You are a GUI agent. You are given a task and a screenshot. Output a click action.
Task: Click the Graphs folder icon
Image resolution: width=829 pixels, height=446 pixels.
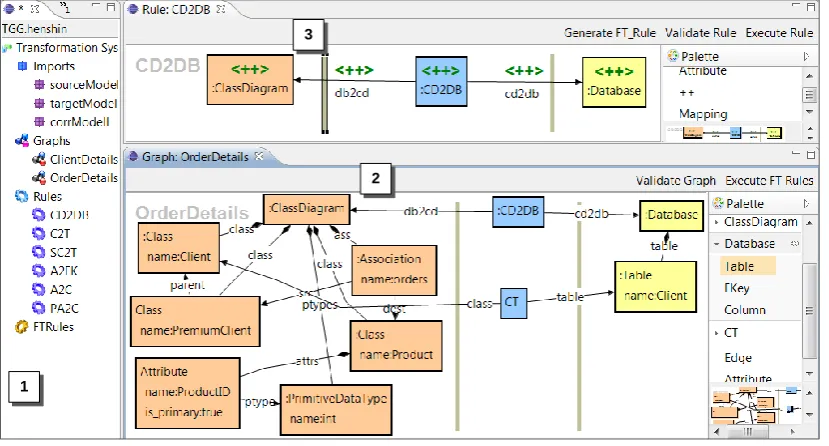point(22,141)
